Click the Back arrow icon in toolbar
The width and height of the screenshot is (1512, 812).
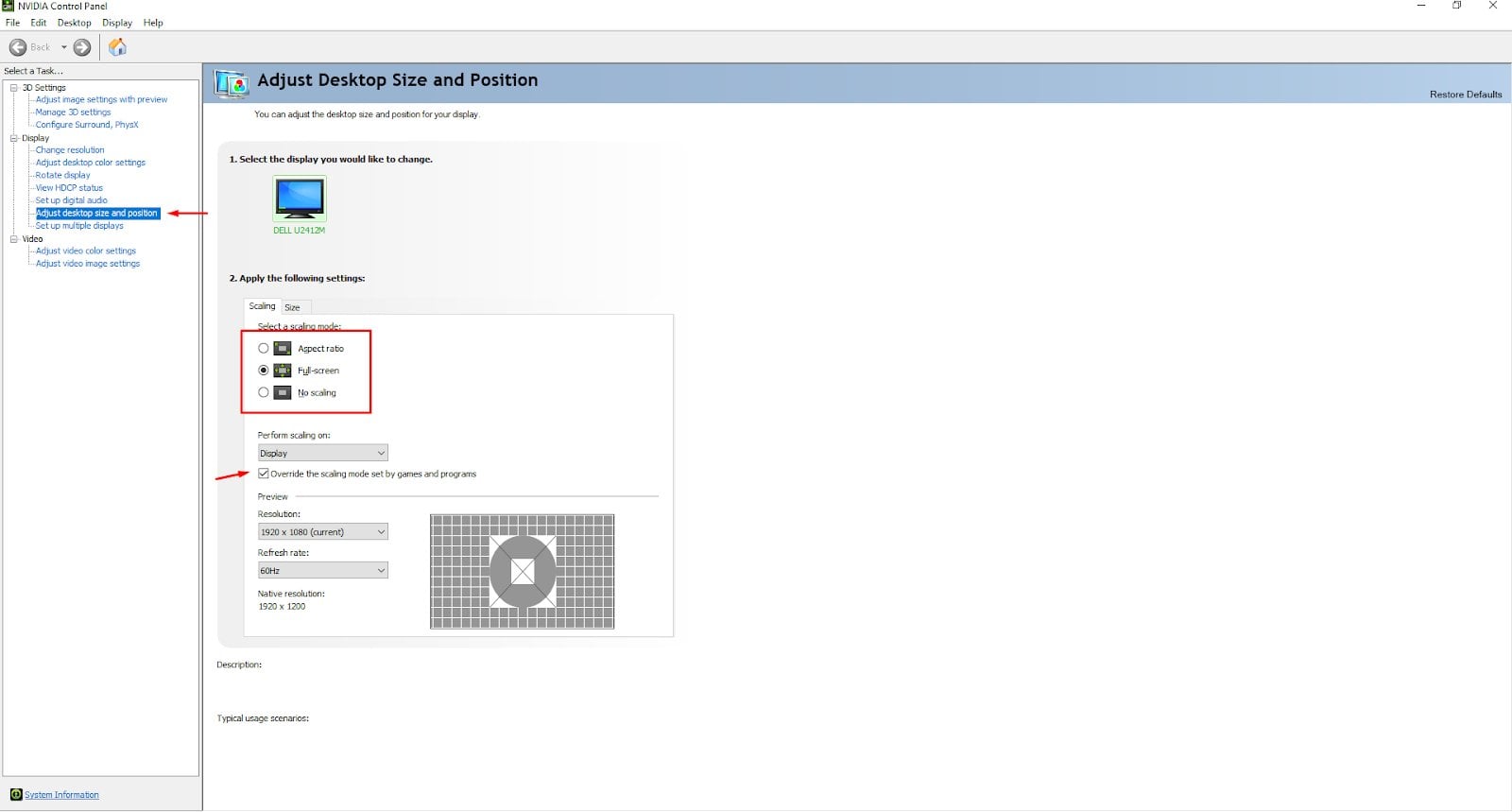pos(18,47)
